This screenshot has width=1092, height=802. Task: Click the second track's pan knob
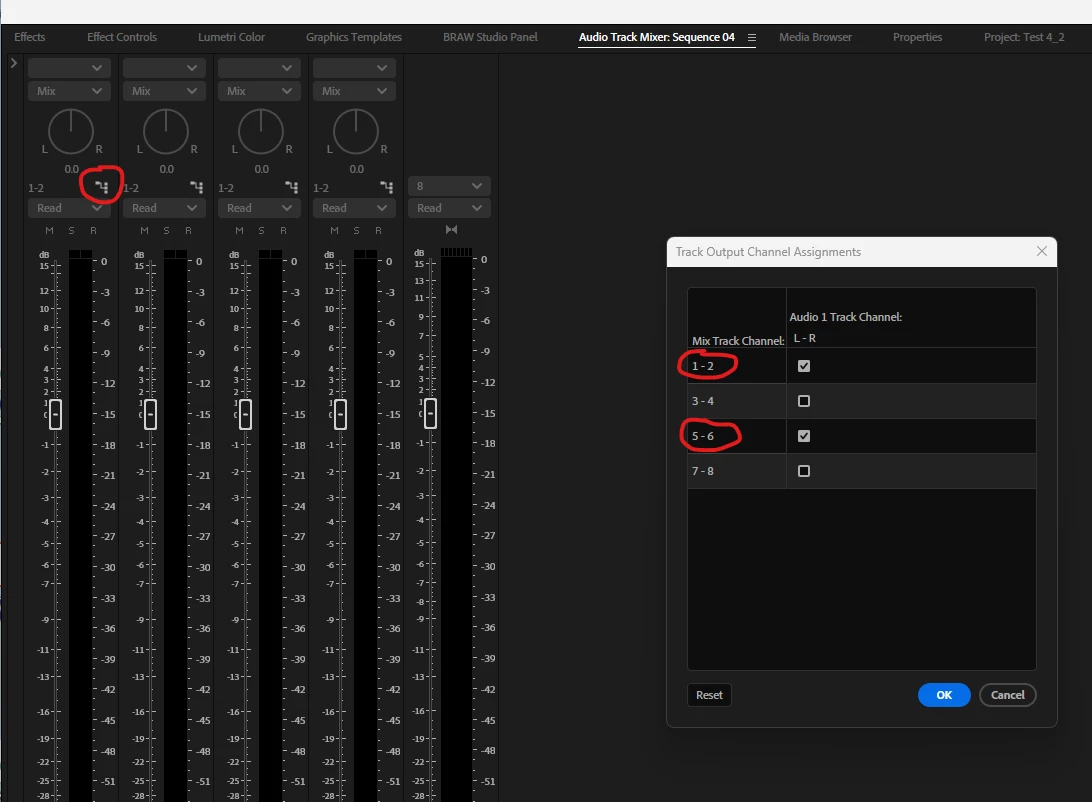[166, 131]
